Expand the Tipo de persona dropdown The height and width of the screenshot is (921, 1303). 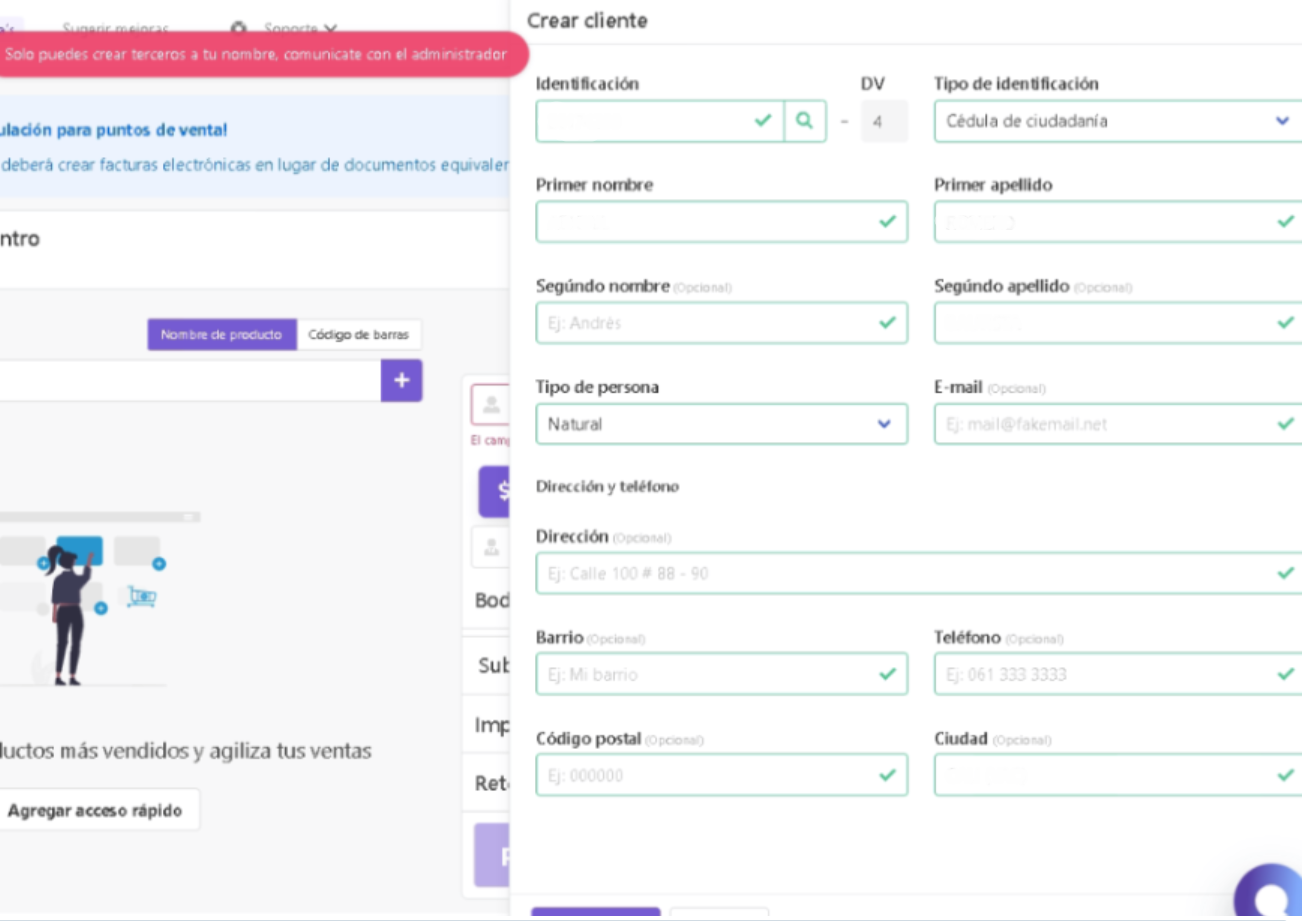pyautogui.click(x=721, y=424)
